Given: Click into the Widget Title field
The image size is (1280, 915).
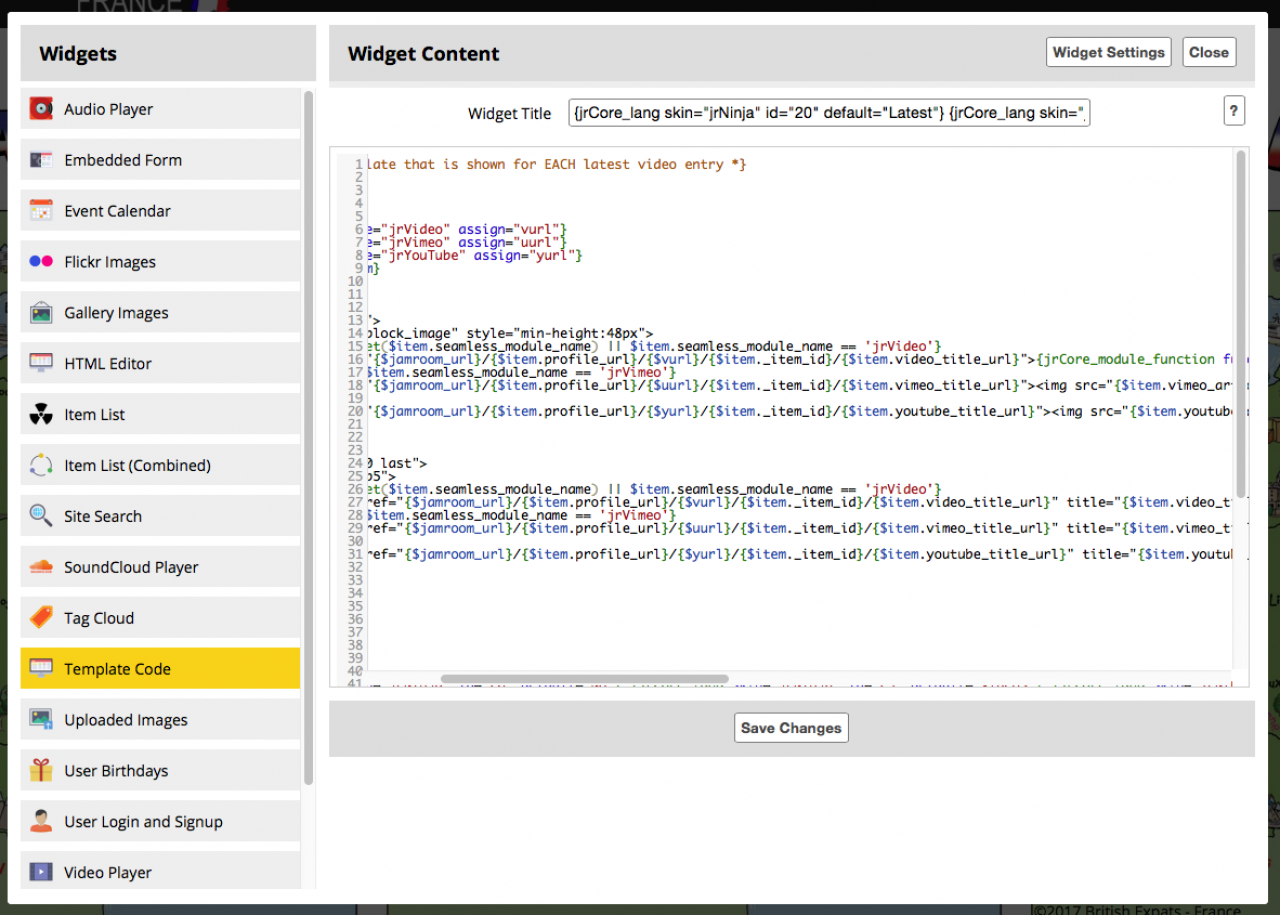Looking at the screenshot, I should 829,113.
